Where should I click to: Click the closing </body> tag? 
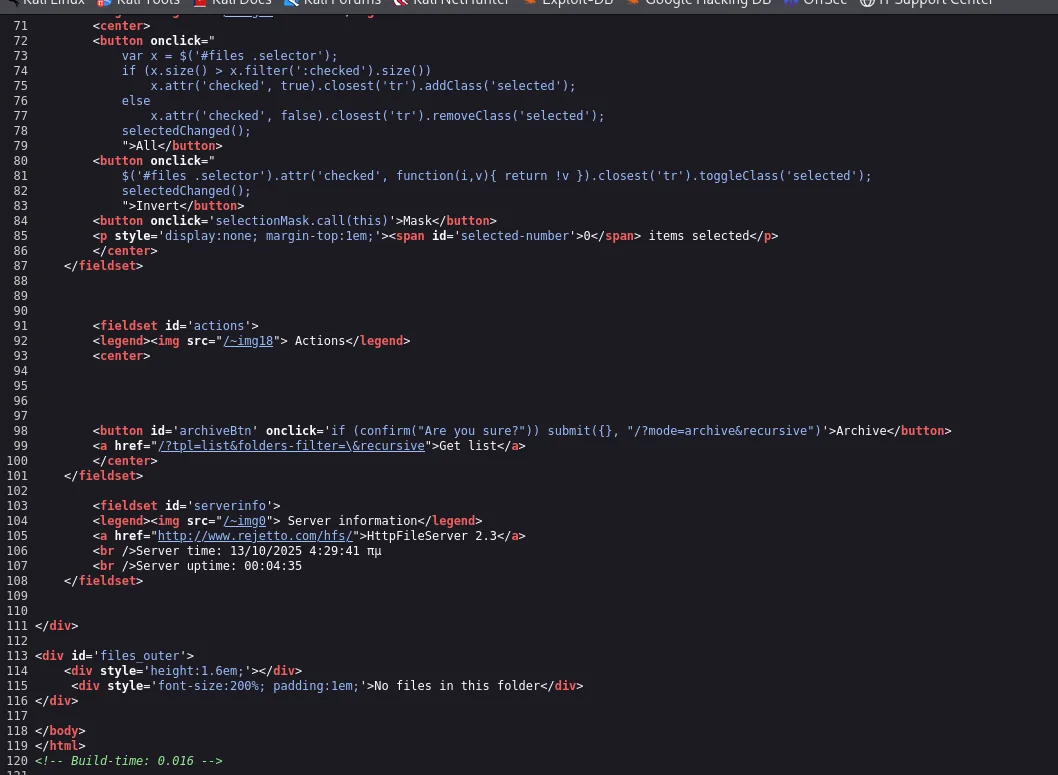click(x=60, y=730)
